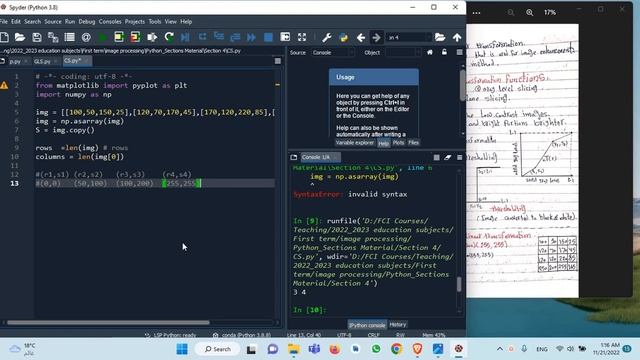The image size is (640, 360).
Task: Run cell and advance to next
Action: click(135, 38)
